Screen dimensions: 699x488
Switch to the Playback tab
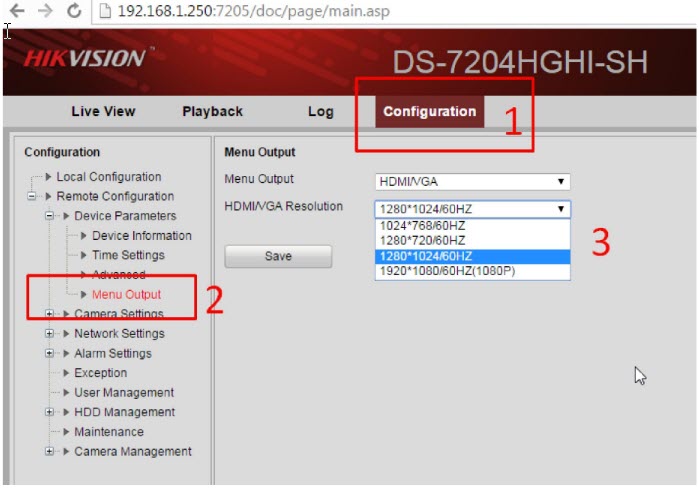pyautogui.click(x=212, y=111)
